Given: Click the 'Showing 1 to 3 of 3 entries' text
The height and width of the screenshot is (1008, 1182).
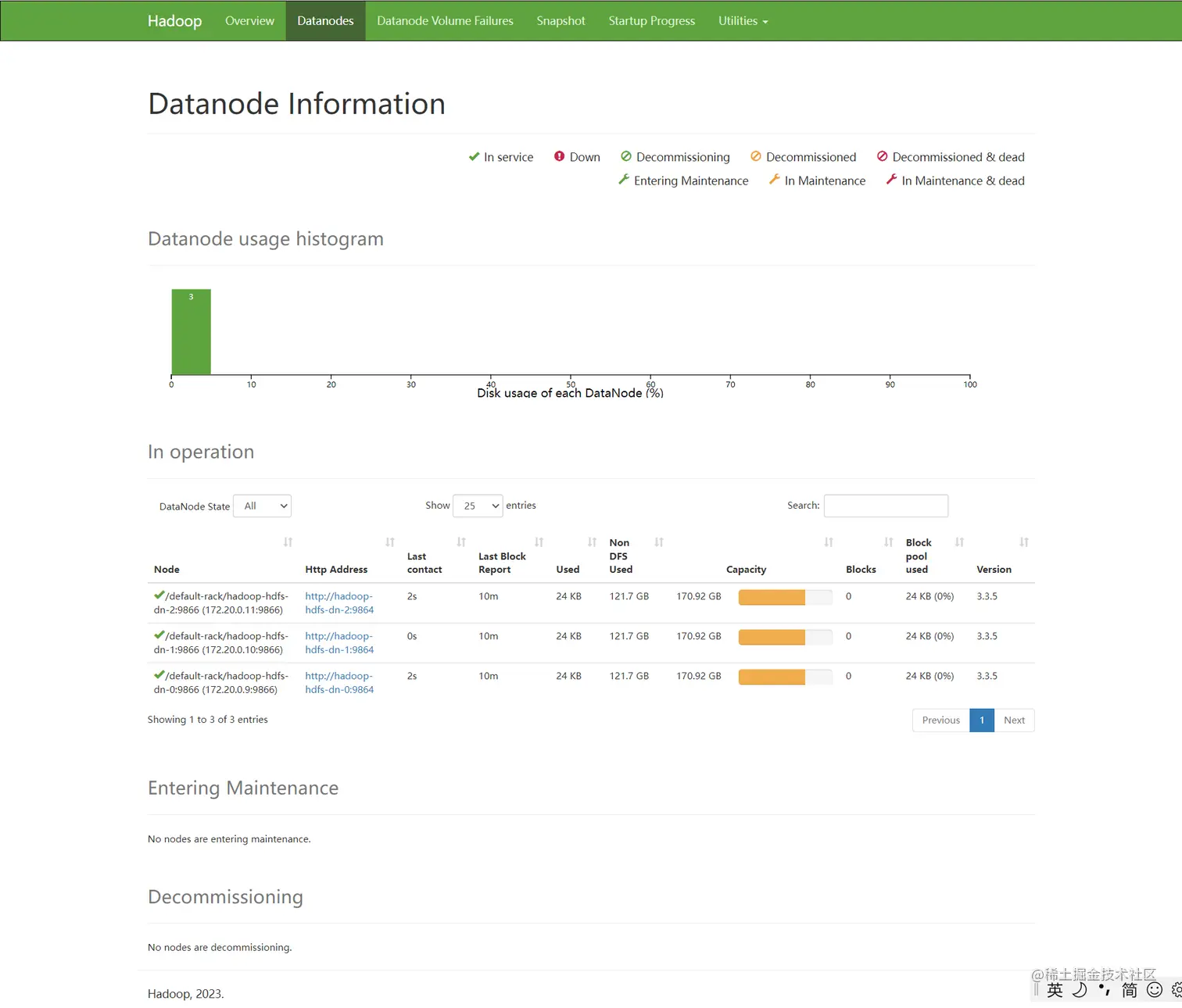Looking at the screenshot, I should click(x=208, y=720).
